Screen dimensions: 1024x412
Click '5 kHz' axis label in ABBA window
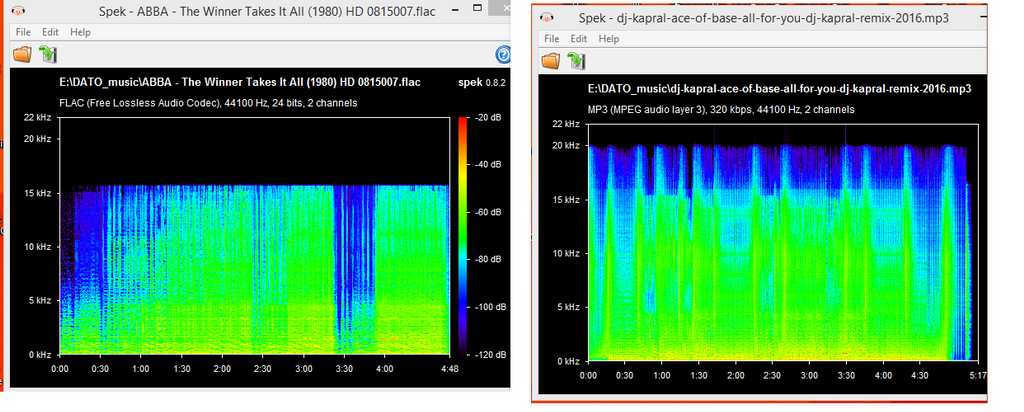tap(41, 301)
